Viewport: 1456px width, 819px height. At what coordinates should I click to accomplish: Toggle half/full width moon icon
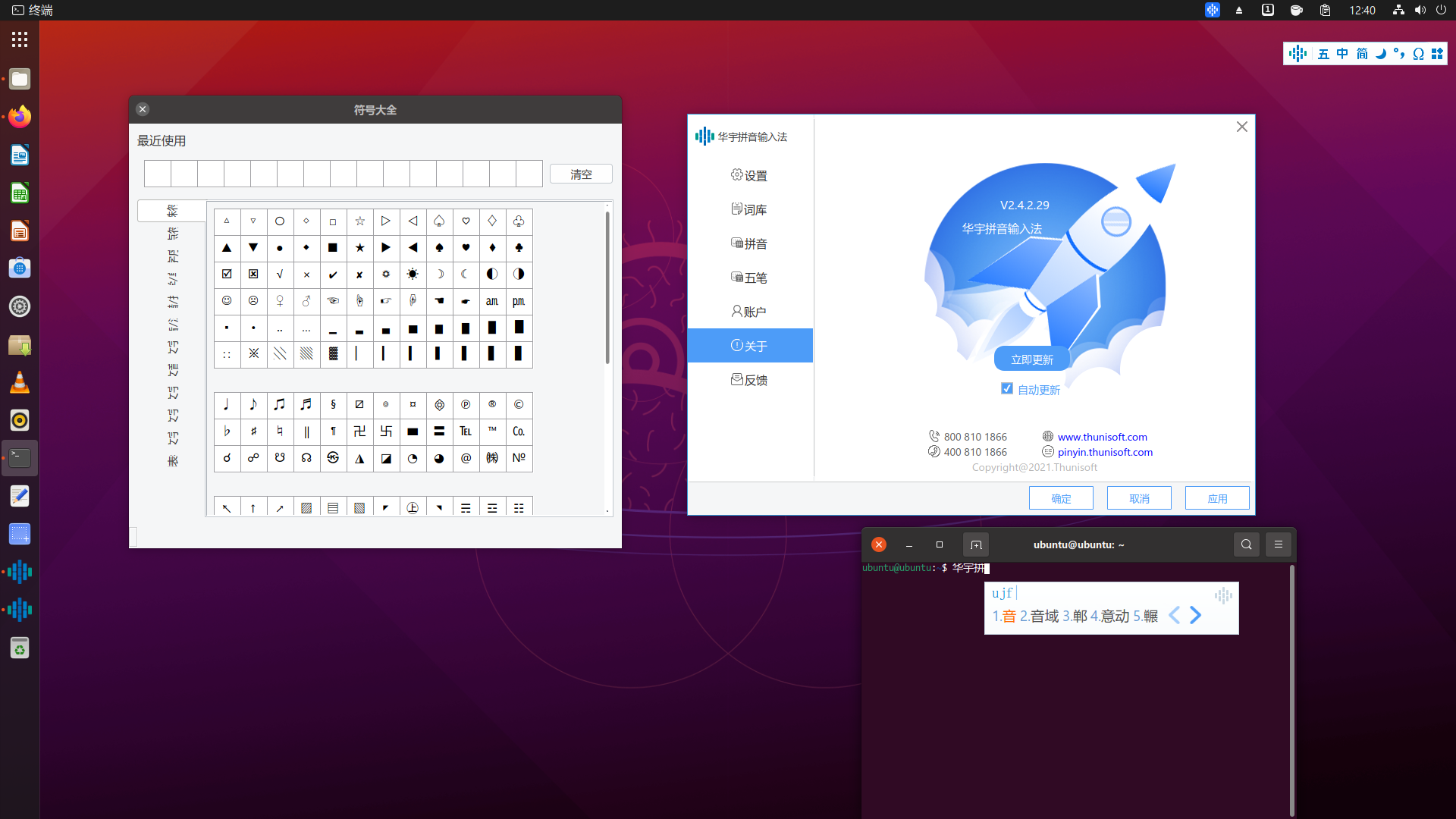1381,54
